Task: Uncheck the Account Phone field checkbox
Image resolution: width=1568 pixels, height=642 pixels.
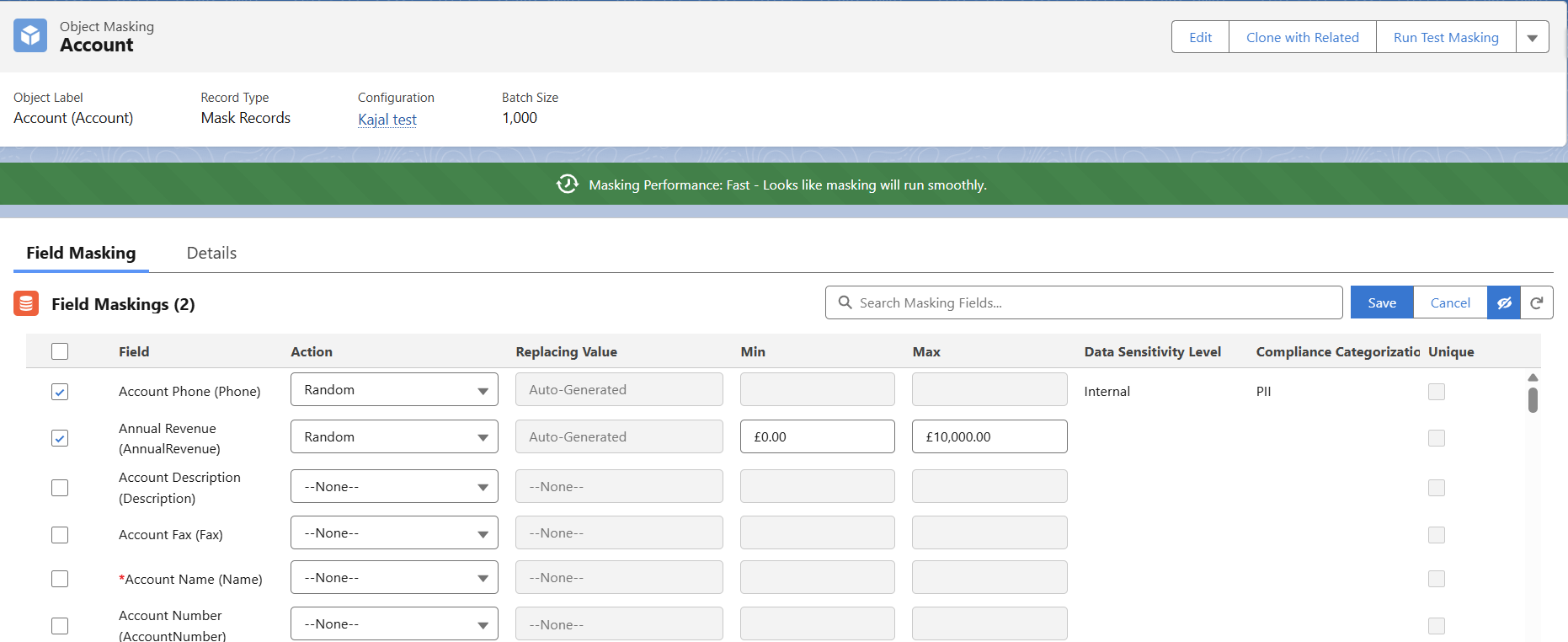Action: click(x=60, y=392)
